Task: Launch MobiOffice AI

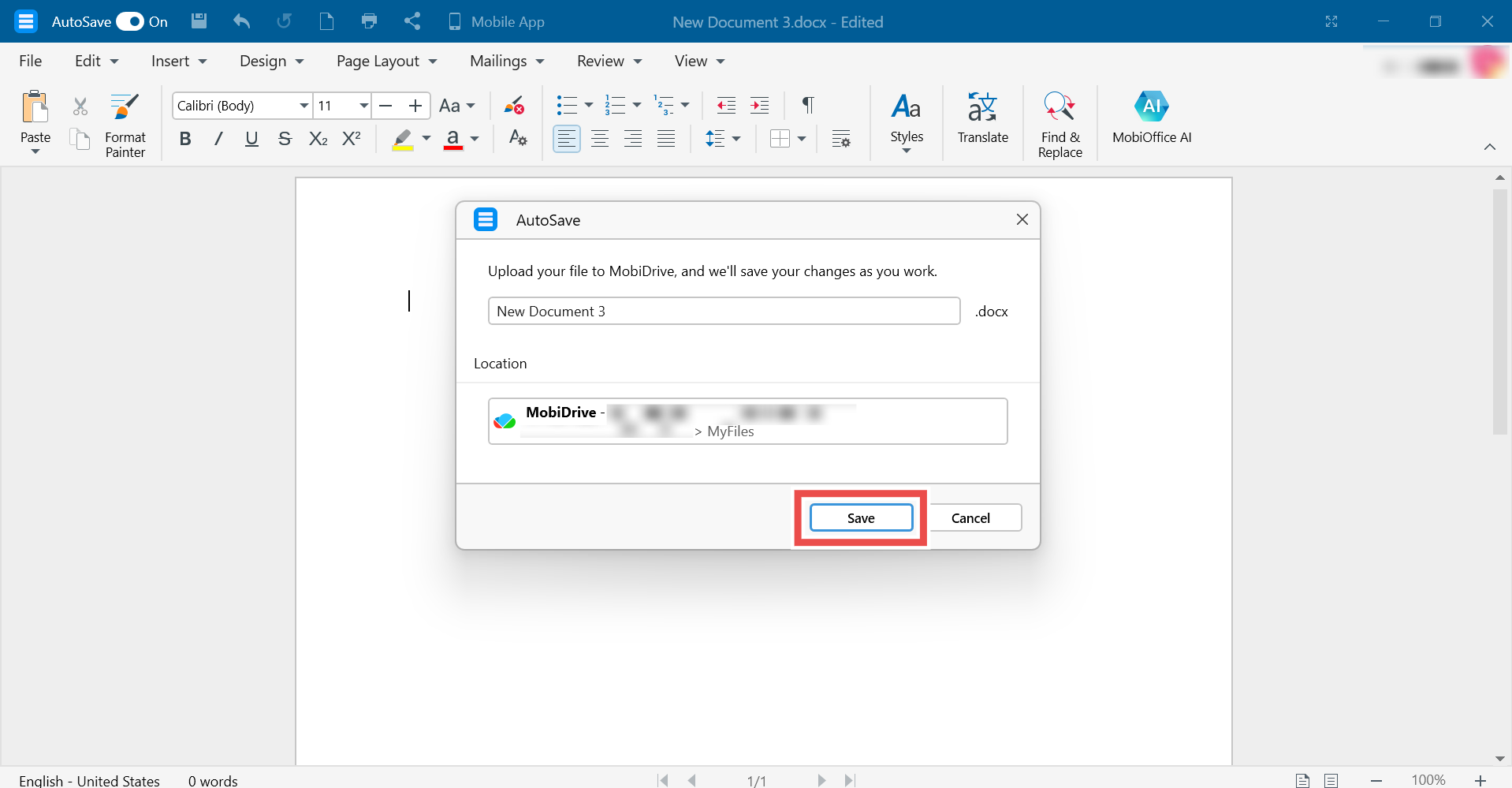Action: coord(1152,118)
